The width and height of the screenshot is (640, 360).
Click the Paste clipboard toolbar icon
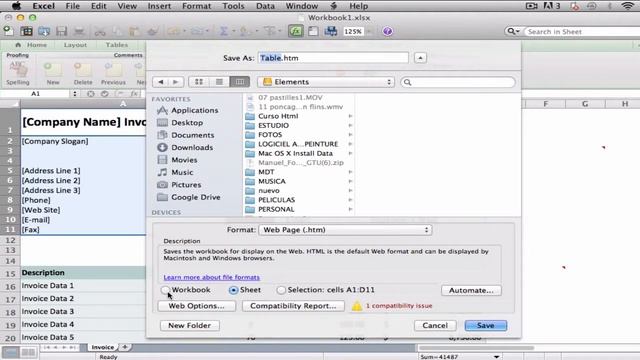(134, 31)
